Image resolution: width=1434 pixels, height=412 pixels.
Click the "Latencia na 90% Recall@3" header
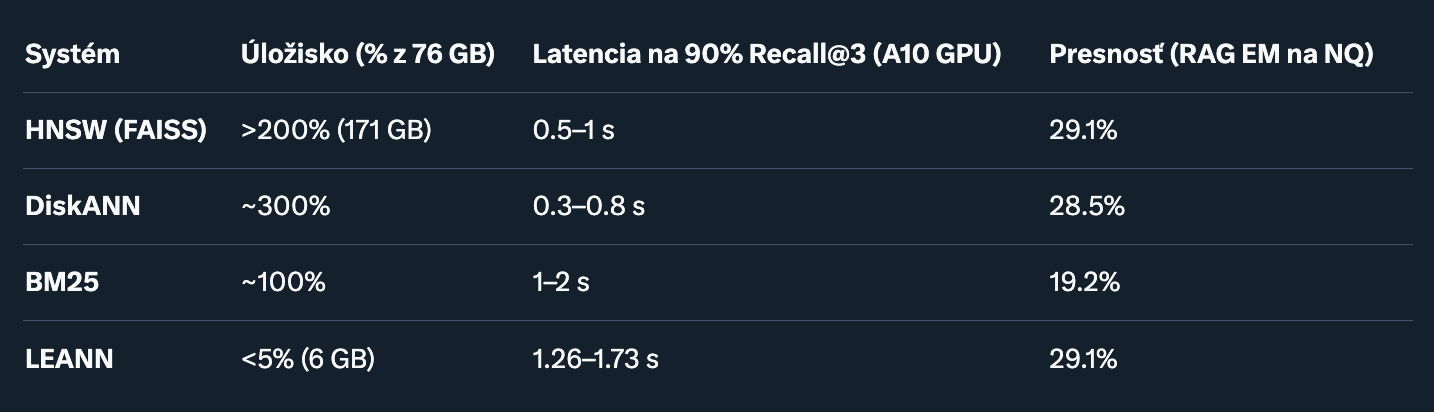pyautogui.click(x=767, y=55)
